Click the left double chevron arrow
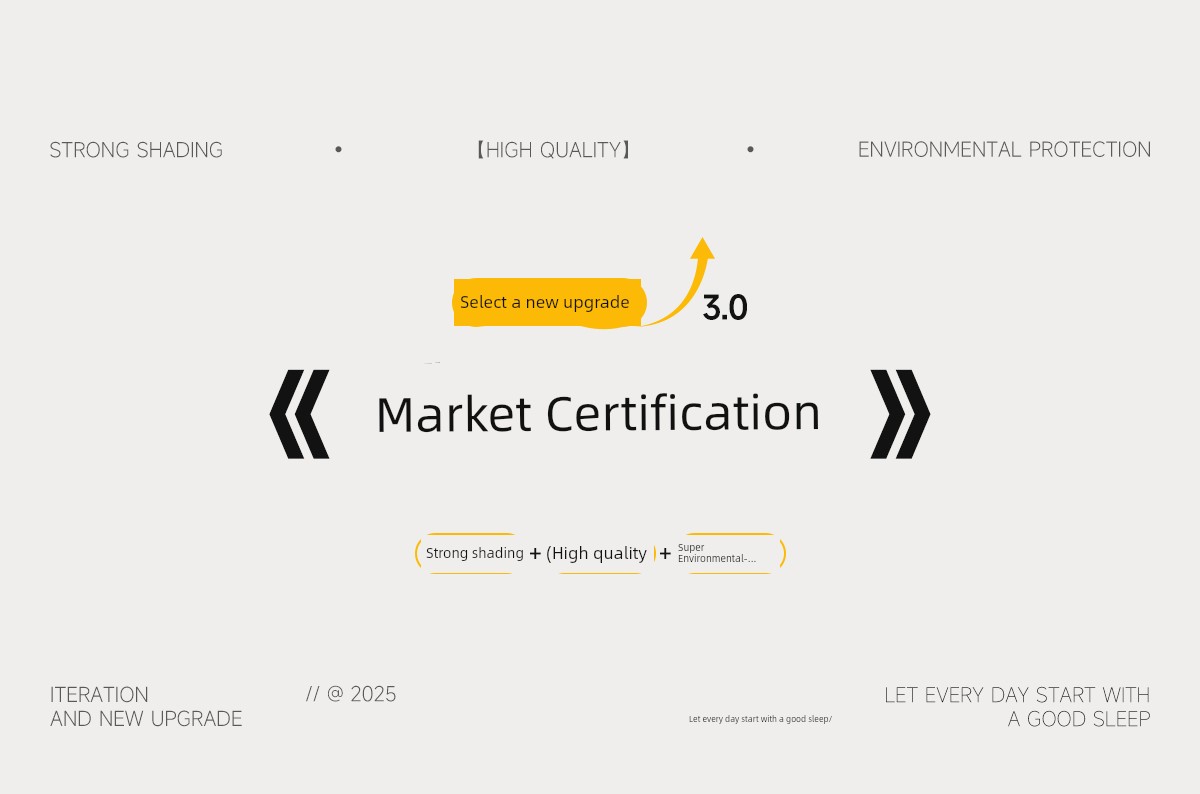The height and width of the screenshot is (794, 1200). [299, 414]
